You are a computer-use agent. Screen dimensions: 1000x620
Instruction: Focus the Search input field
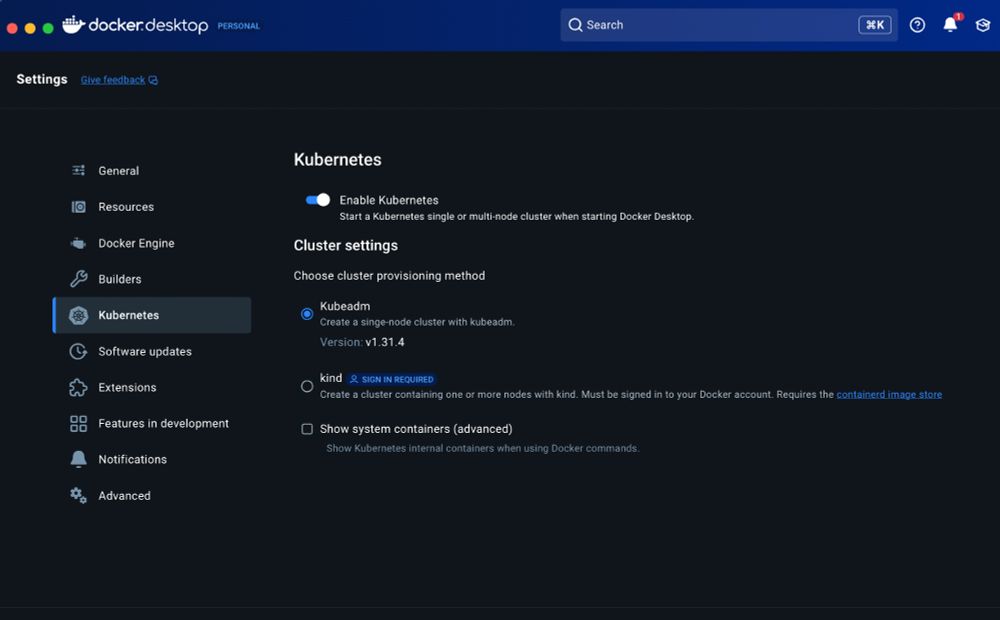729,25
